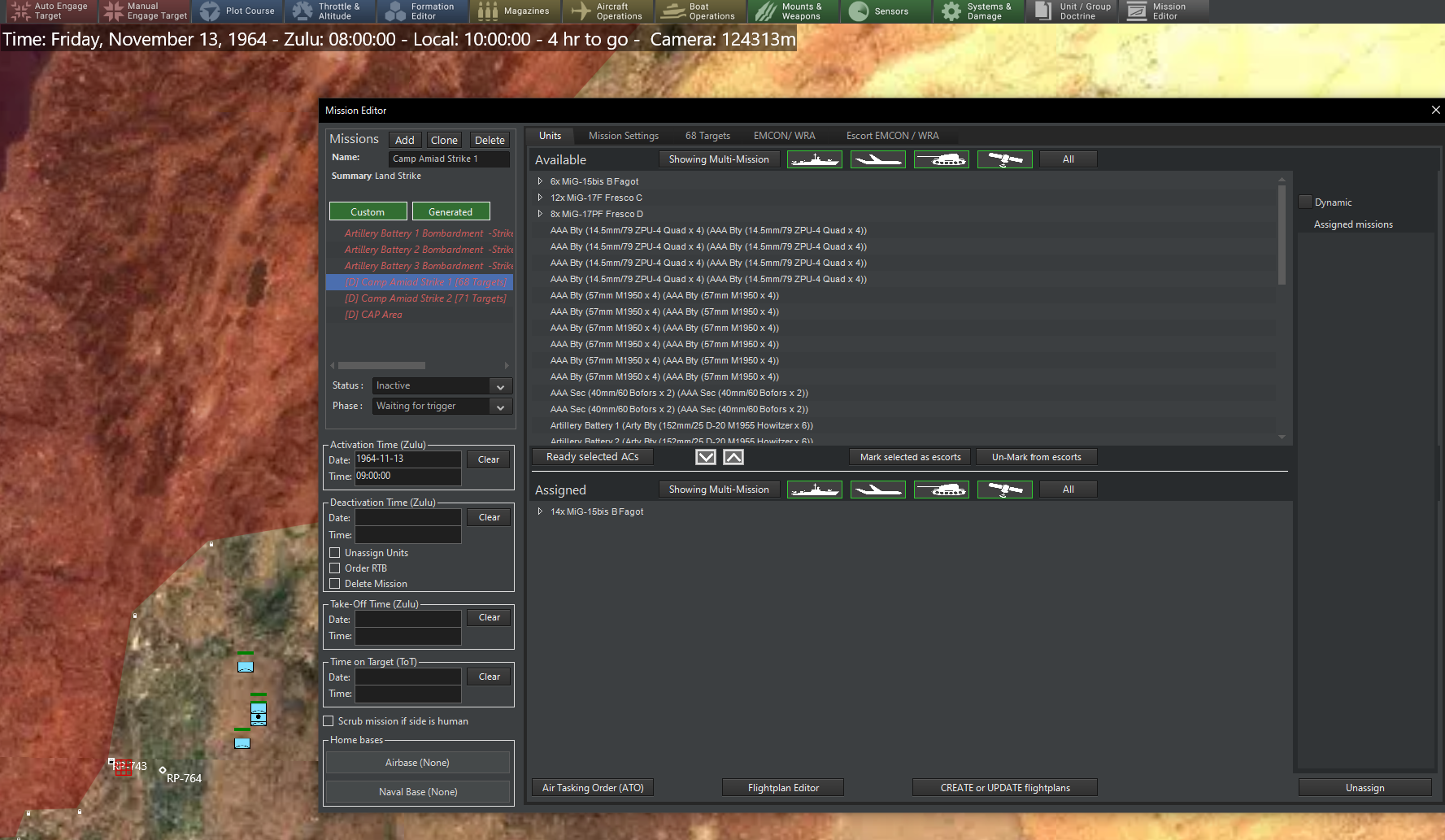Filter Available list by satellite icon
The width and height of the screenshot is (1445, 840).
pyautogui.click(x=1004, y=159)
